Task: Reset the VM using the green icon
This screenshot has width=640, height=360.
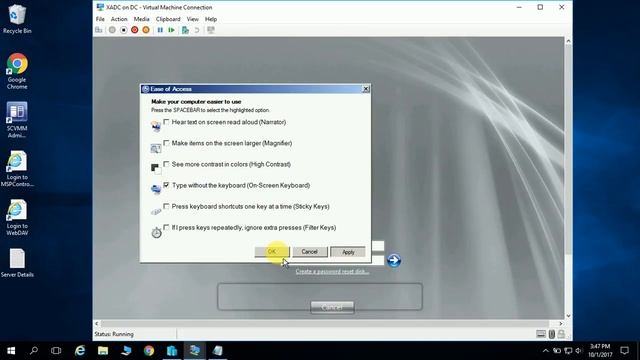Action: tap(171, 30)
